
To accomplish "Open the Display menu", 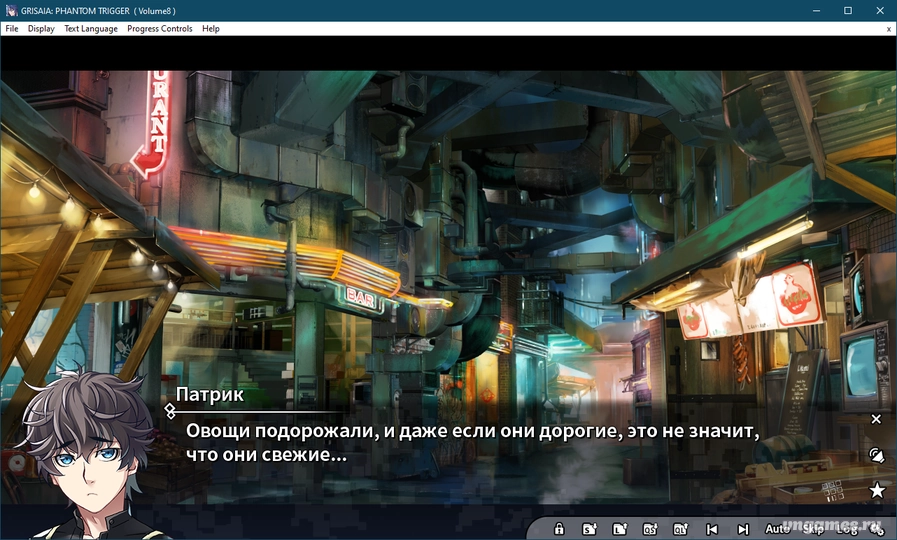I will tap(41, 29).
